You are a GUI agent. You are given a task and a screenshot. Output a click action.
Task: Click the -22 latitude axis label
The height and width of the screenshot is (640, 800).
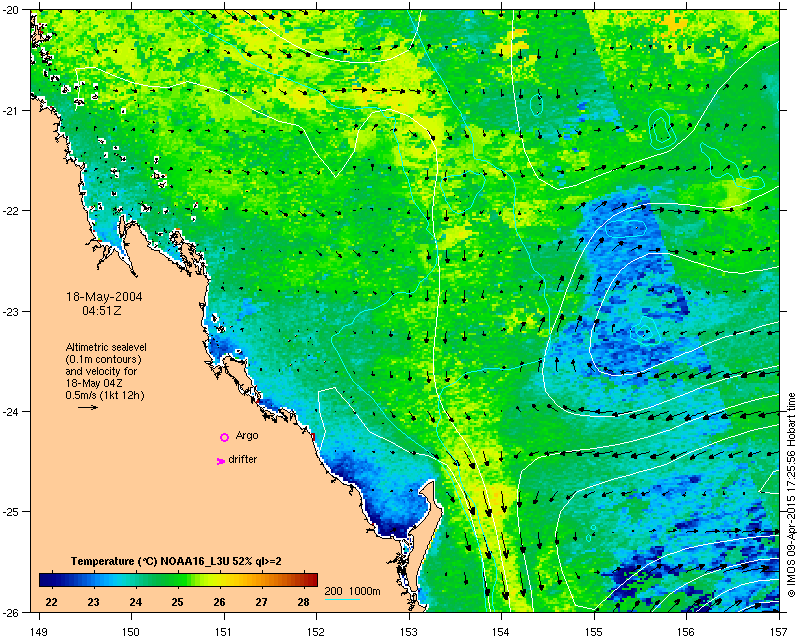11,211
